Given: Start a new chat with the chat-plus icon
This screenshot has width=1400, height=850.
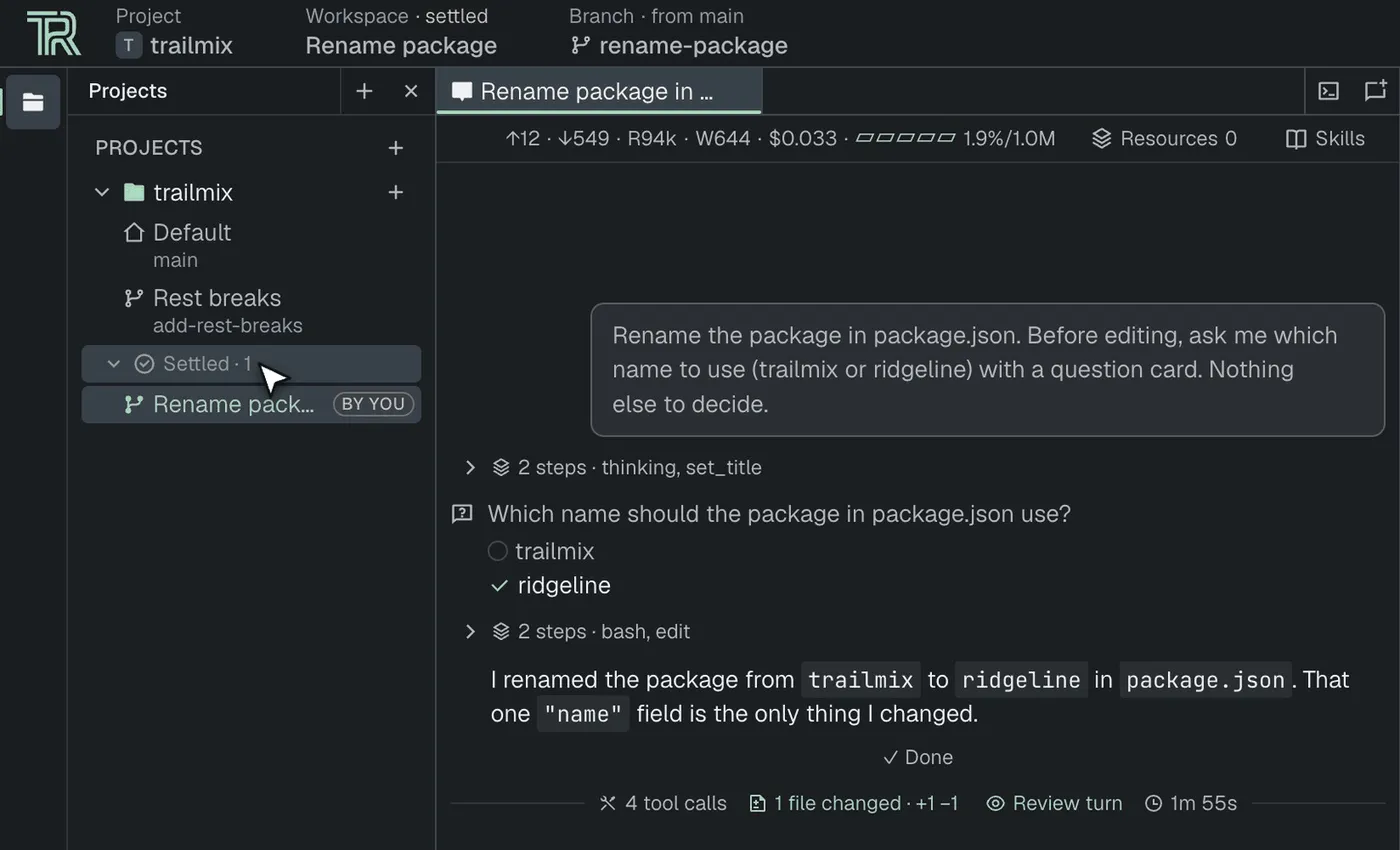Looking at the screenshot, I should 1376,91.
